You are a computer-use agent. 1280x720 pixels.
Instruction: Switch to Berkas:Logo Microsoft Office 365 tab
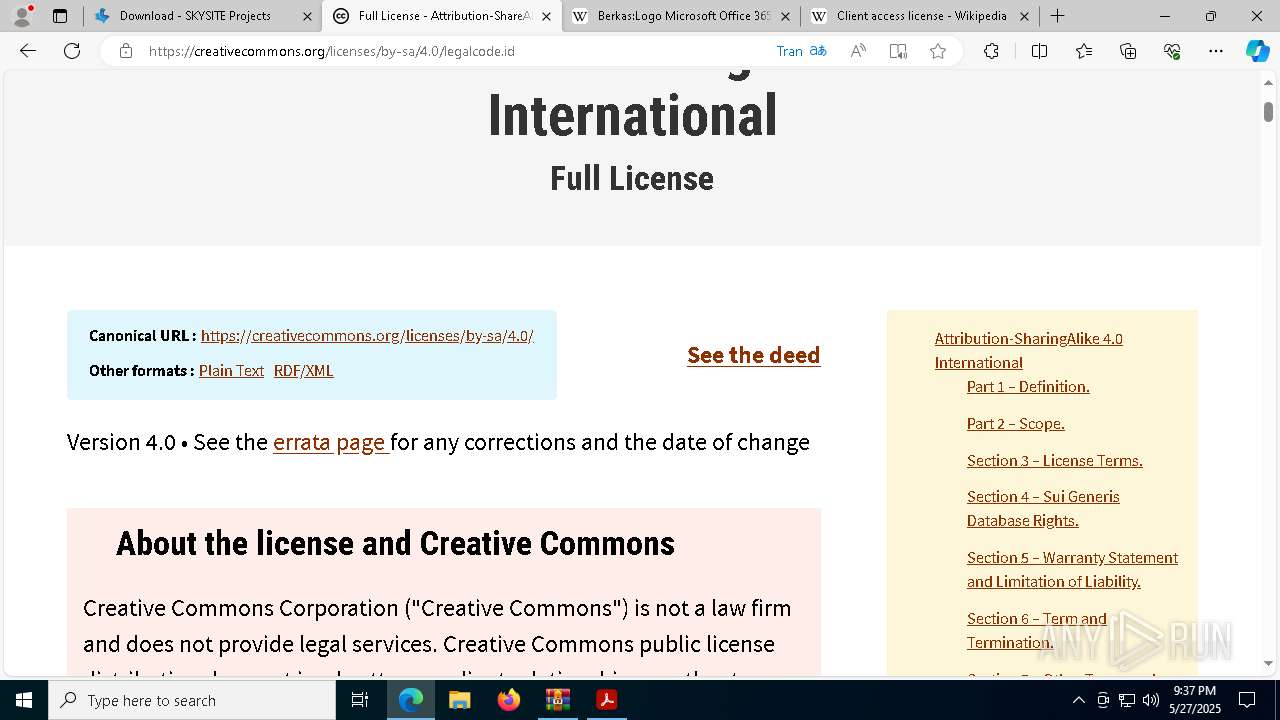click(681, 16)
